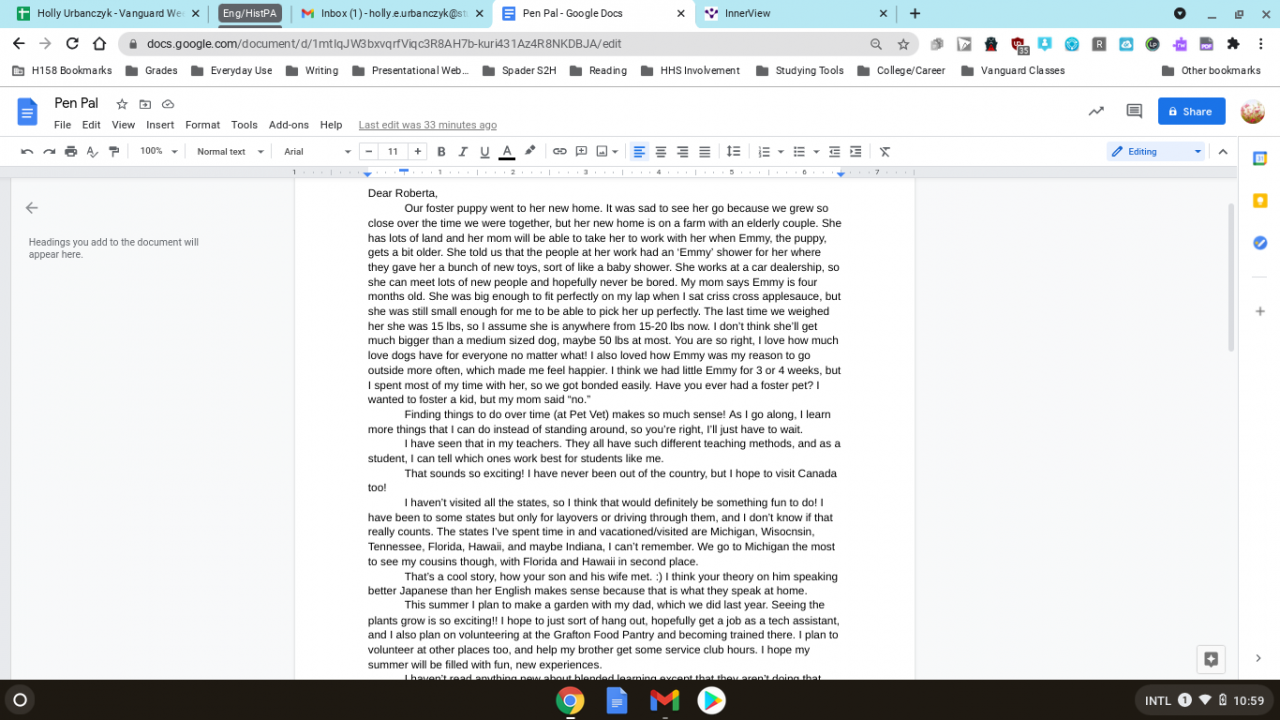Hide the side panel with the arrow
The width and height of the screenshot is (1280, 720).
pos(1259,658)
